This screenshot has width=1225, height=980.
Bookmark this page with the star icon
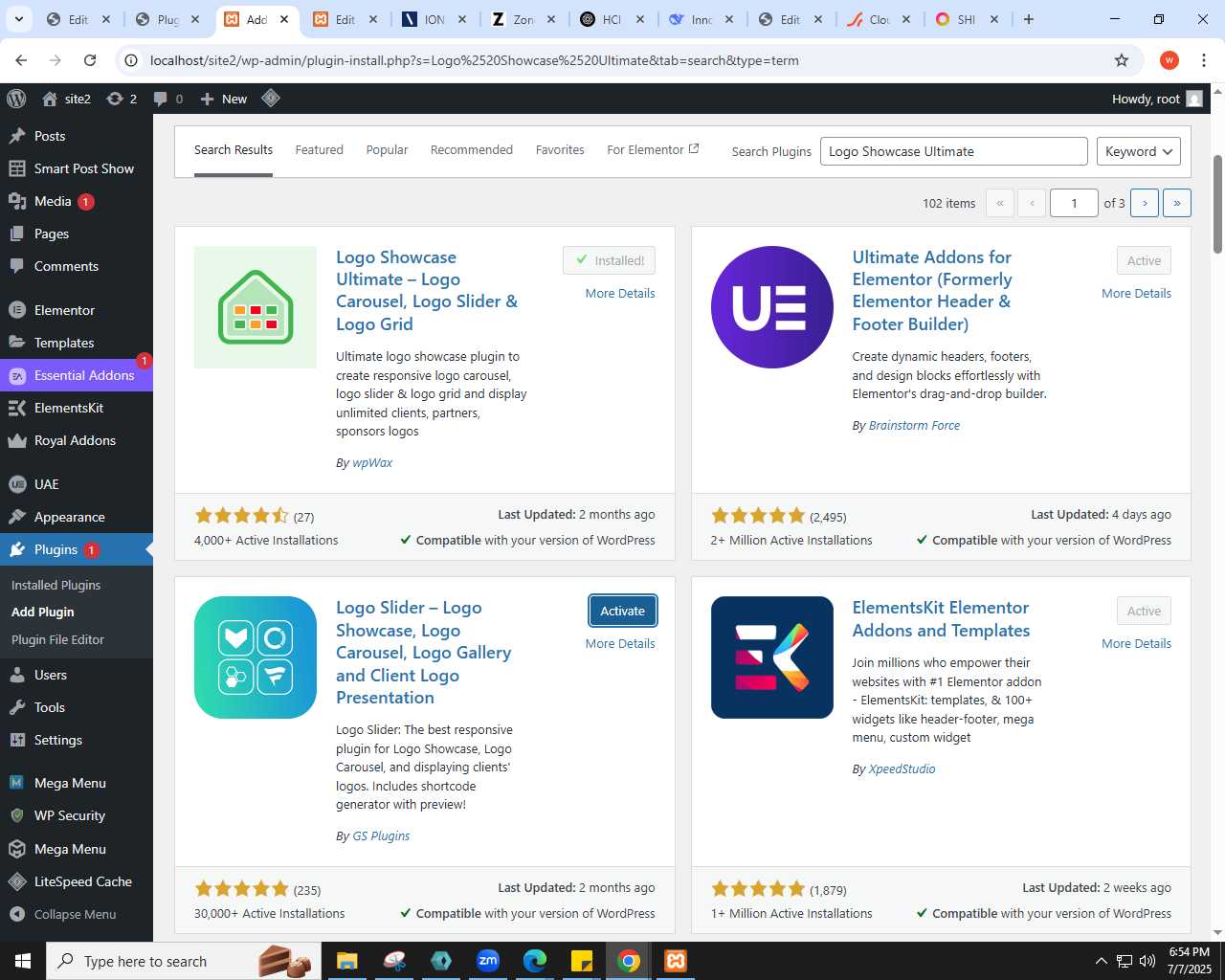[1122, 60]
